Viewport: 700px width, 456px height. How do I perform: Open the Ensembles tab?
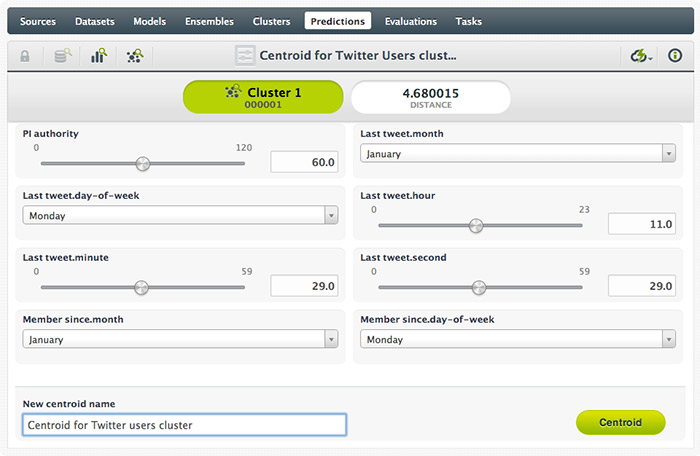click(x=209, y=21)
